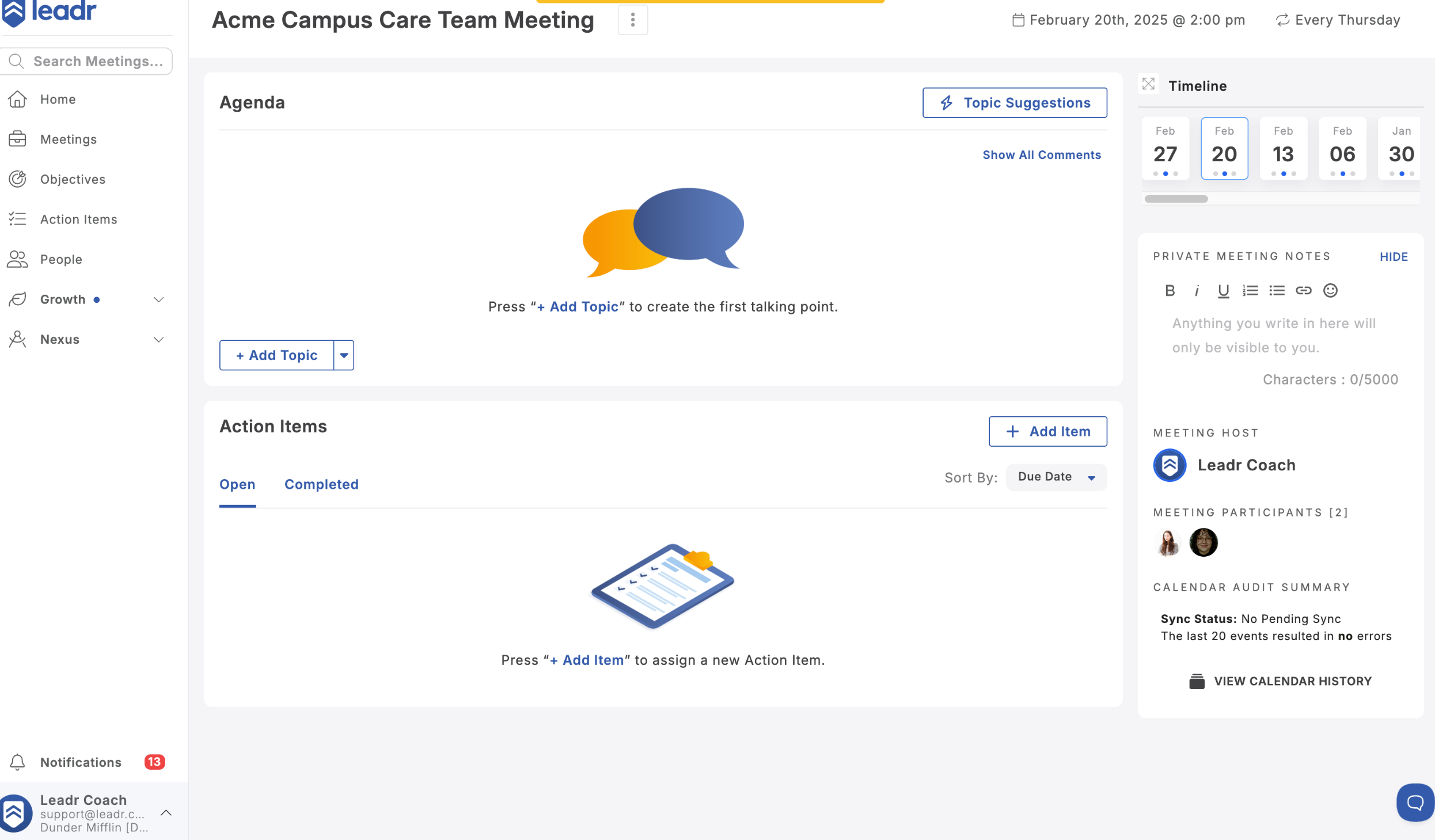Viewport: 1435px width, 840px height.
Task: Open the emoji picker in notes
Action: [1330, 290]
